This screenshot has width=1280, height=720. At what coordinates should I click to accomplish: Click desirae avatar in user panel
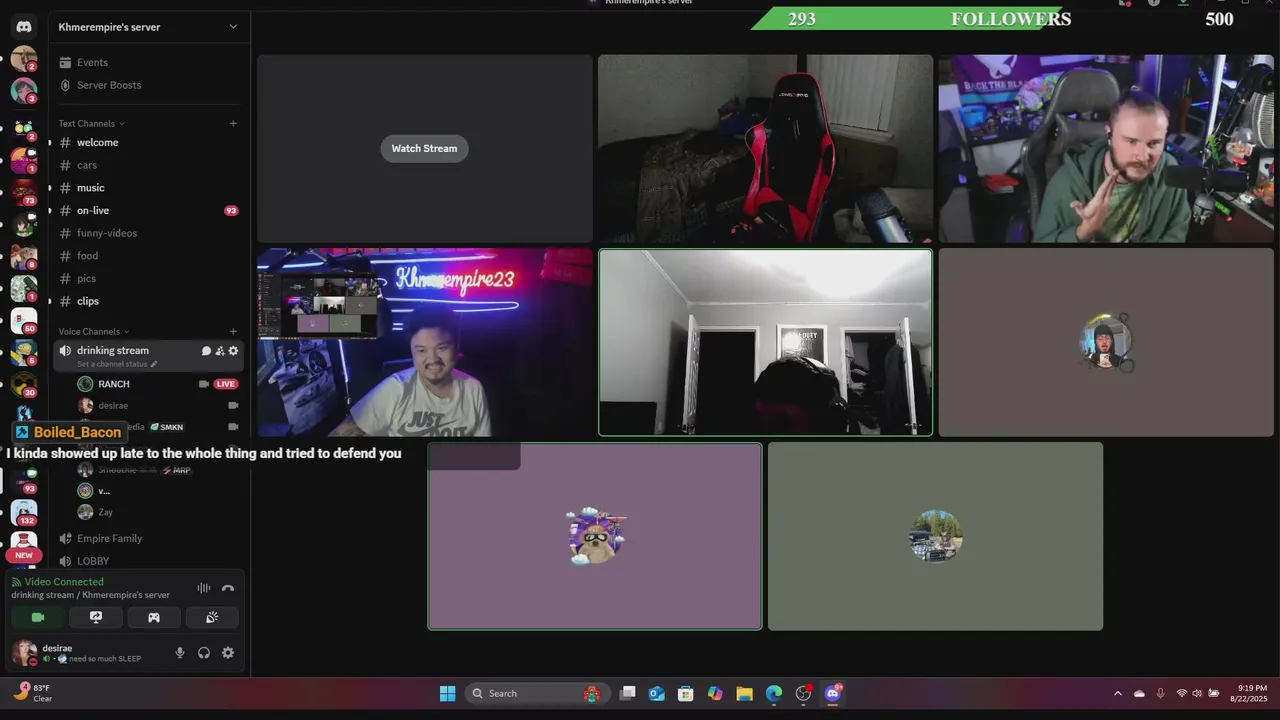[23, 653]
